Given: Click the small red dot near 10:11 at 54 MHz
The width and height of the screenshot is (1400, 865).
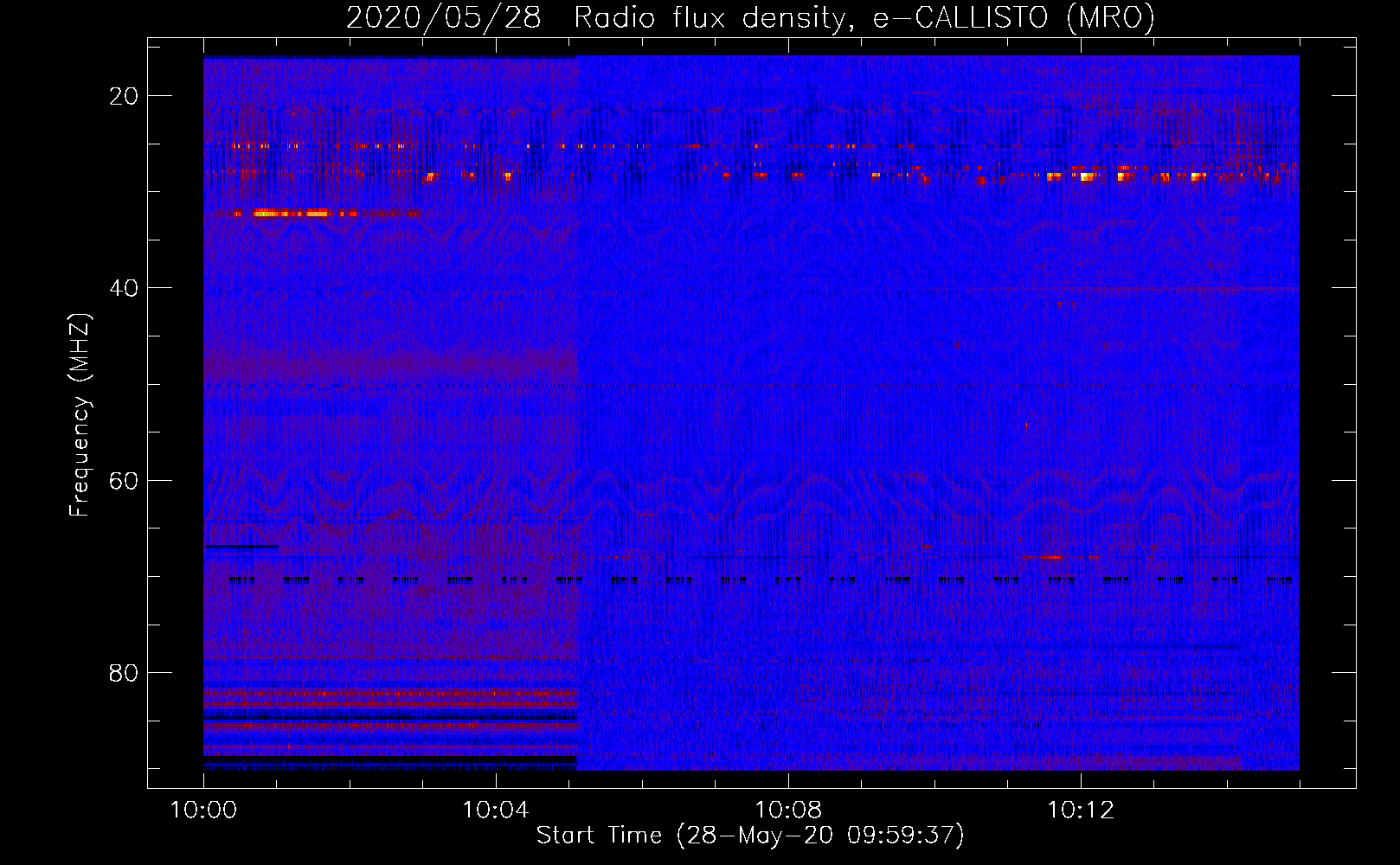Looking at the screenshot, I should coord(1027,425).
